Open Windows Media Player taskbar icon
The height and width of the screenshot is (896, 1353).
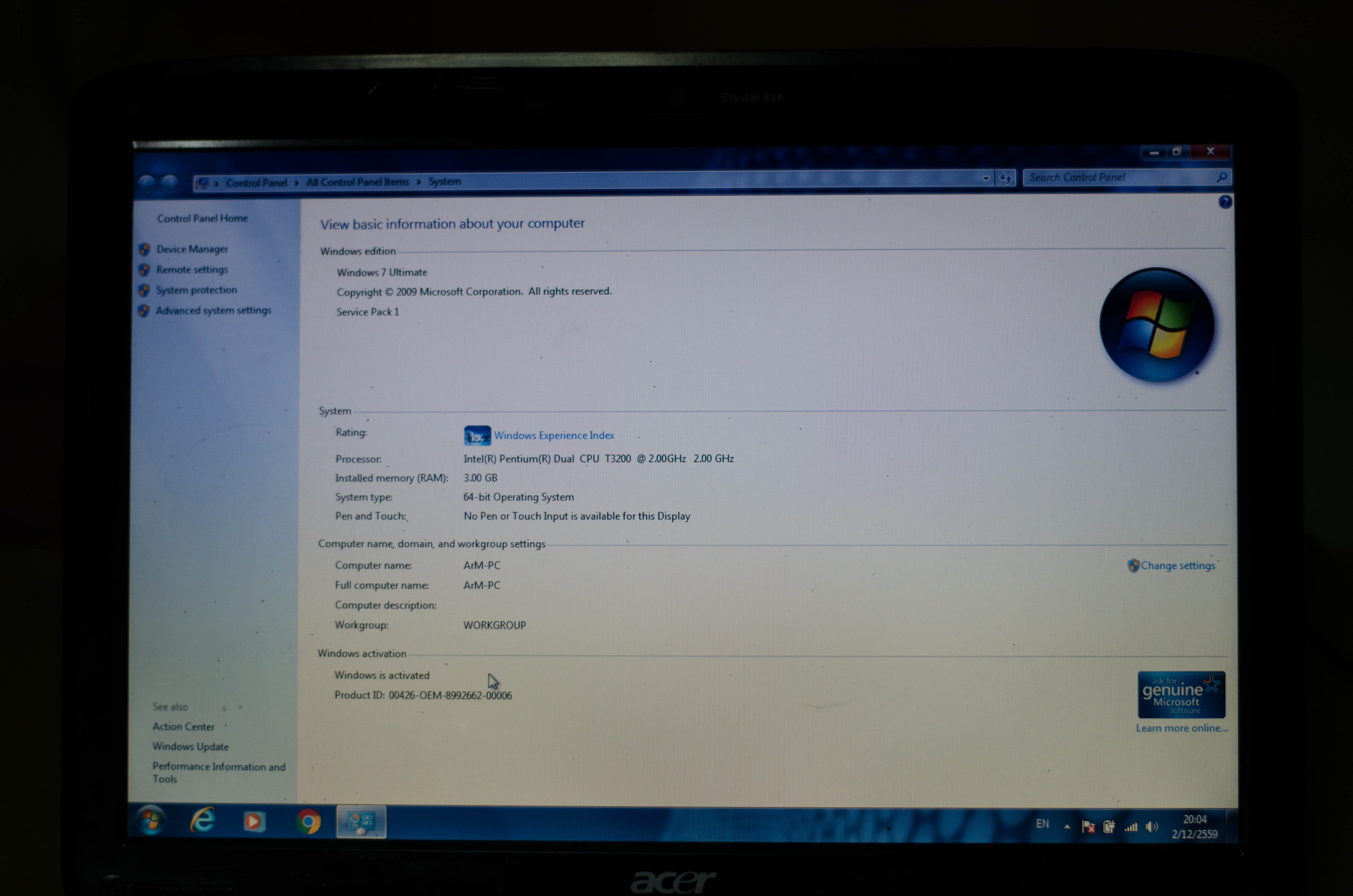[x=254, y=822]
